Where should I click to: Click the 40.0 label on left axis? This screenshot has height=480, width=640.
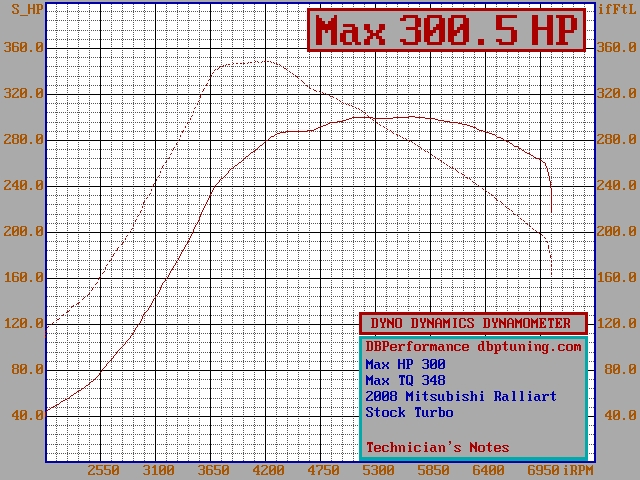pos(26,415)
